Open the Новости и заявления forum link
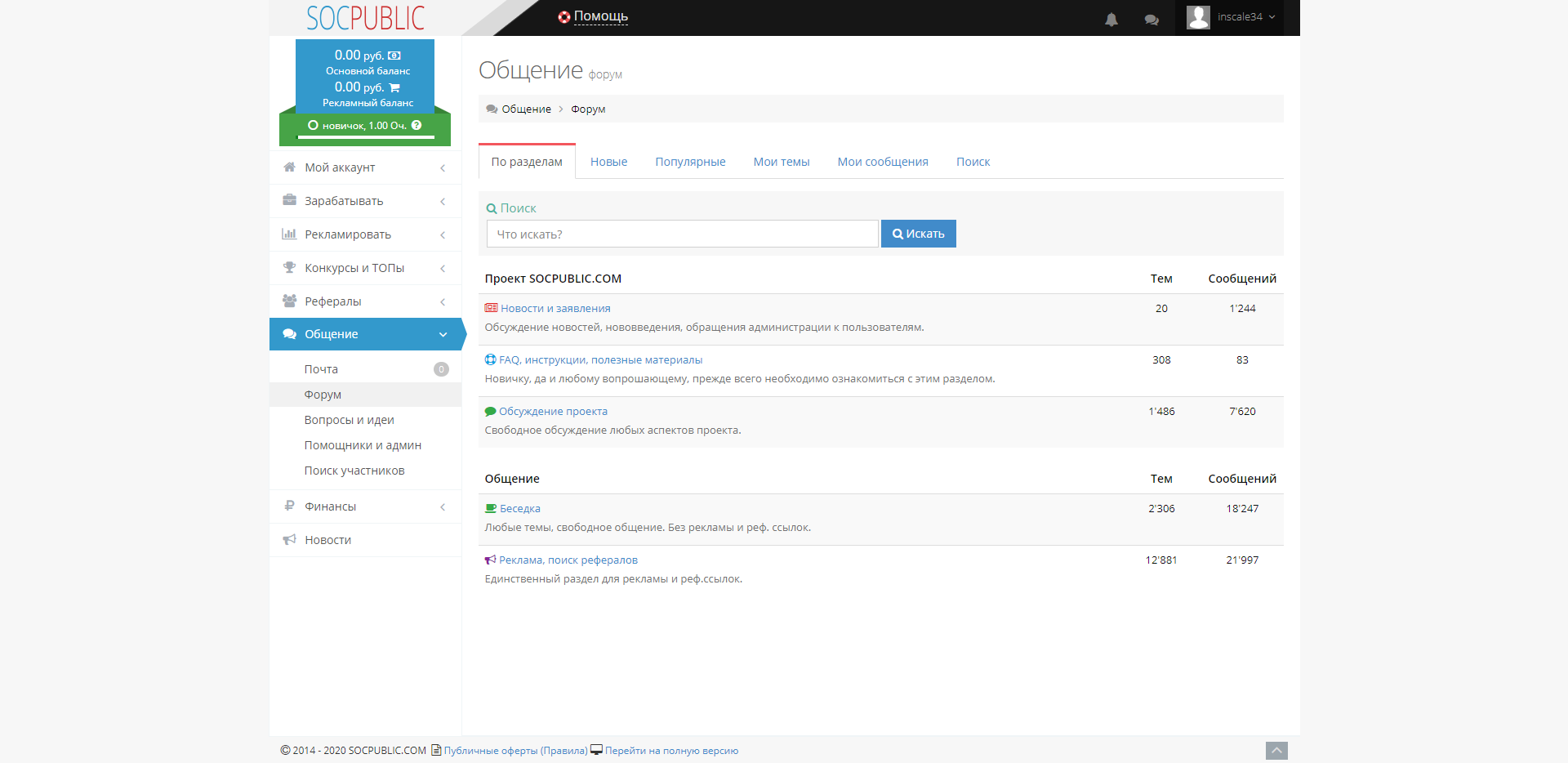 555,308
